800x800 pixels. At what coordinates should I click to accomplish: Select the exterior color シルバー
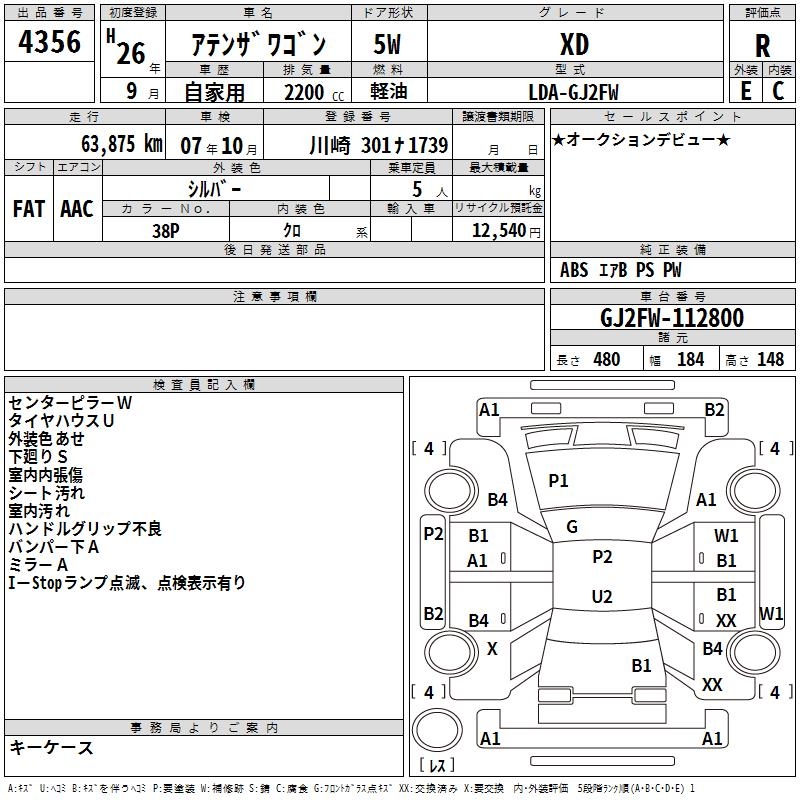214,189
